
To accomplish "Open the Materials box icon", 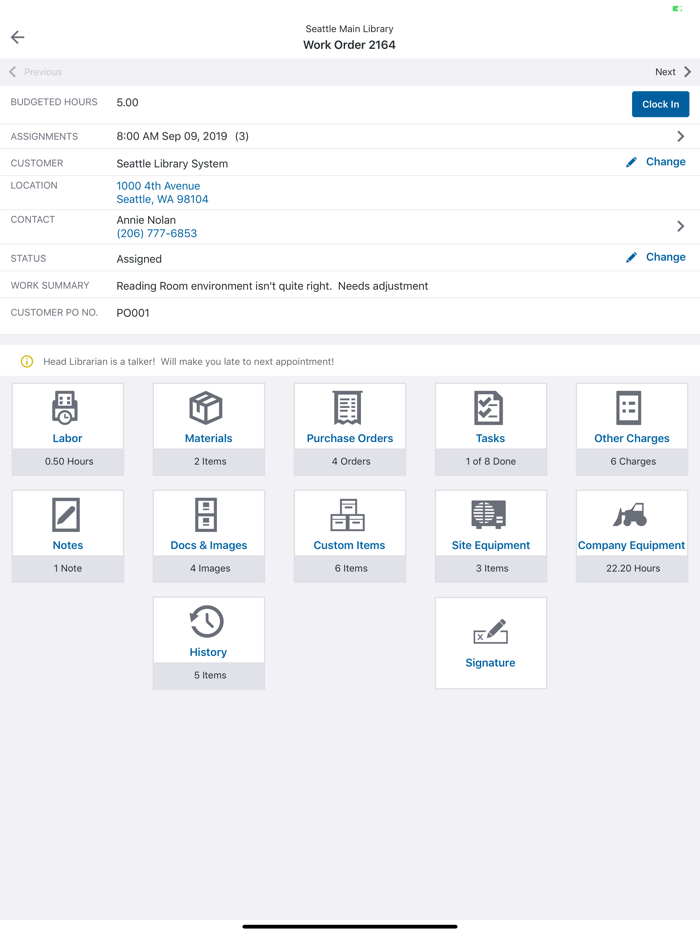I will coord(206,407).
